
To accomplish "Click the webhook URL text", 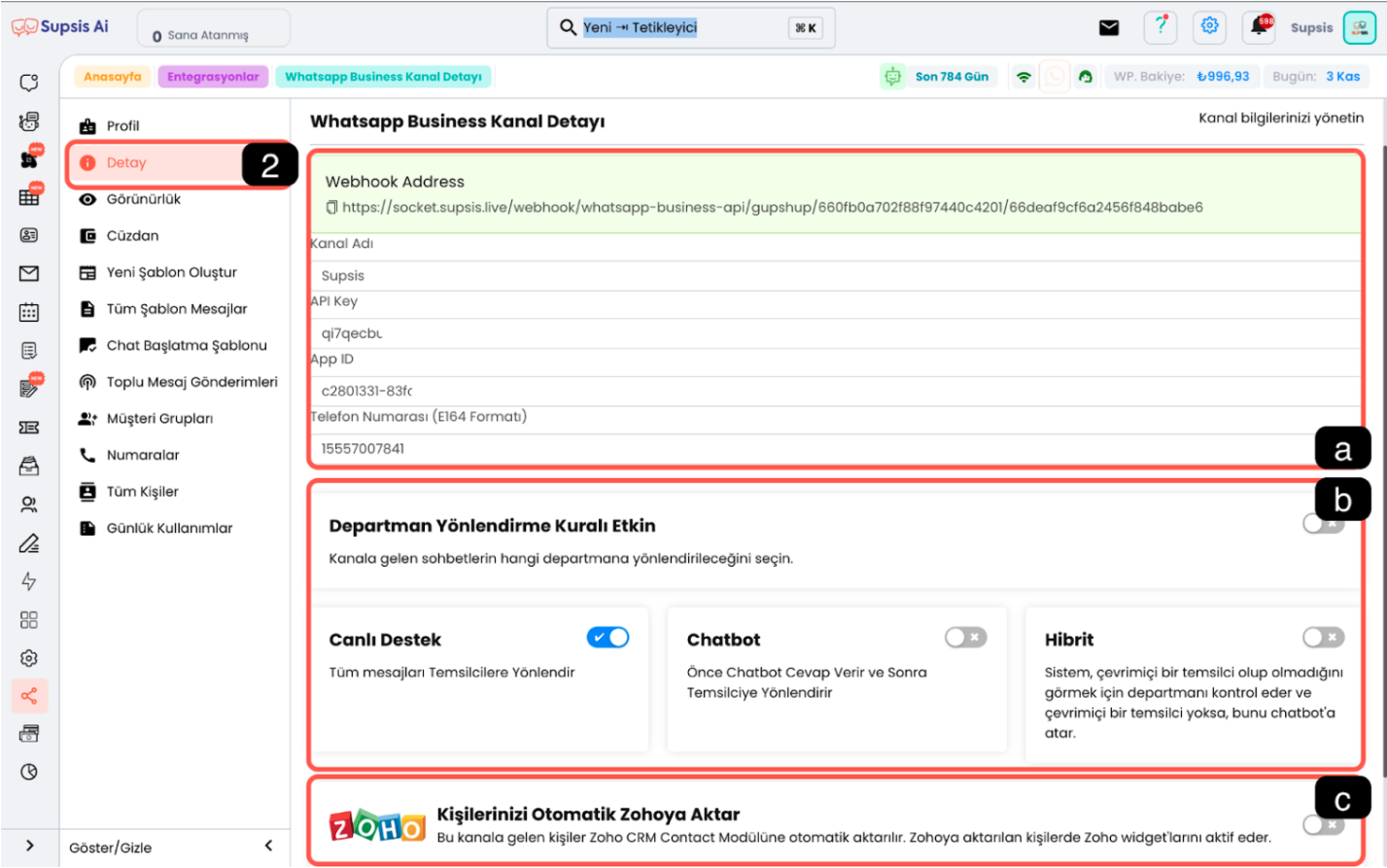I will pos(773,207).
